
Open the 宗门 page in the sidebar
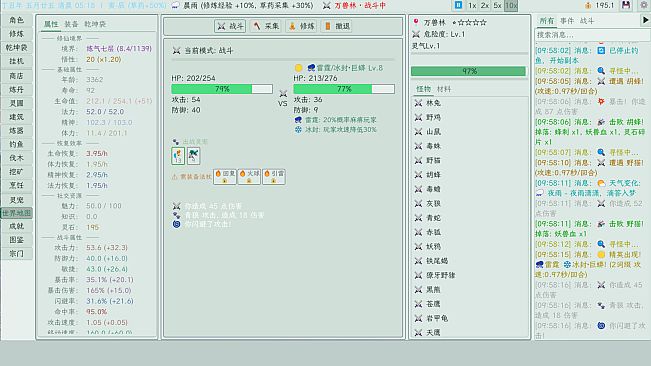click(x=17, y=254)
